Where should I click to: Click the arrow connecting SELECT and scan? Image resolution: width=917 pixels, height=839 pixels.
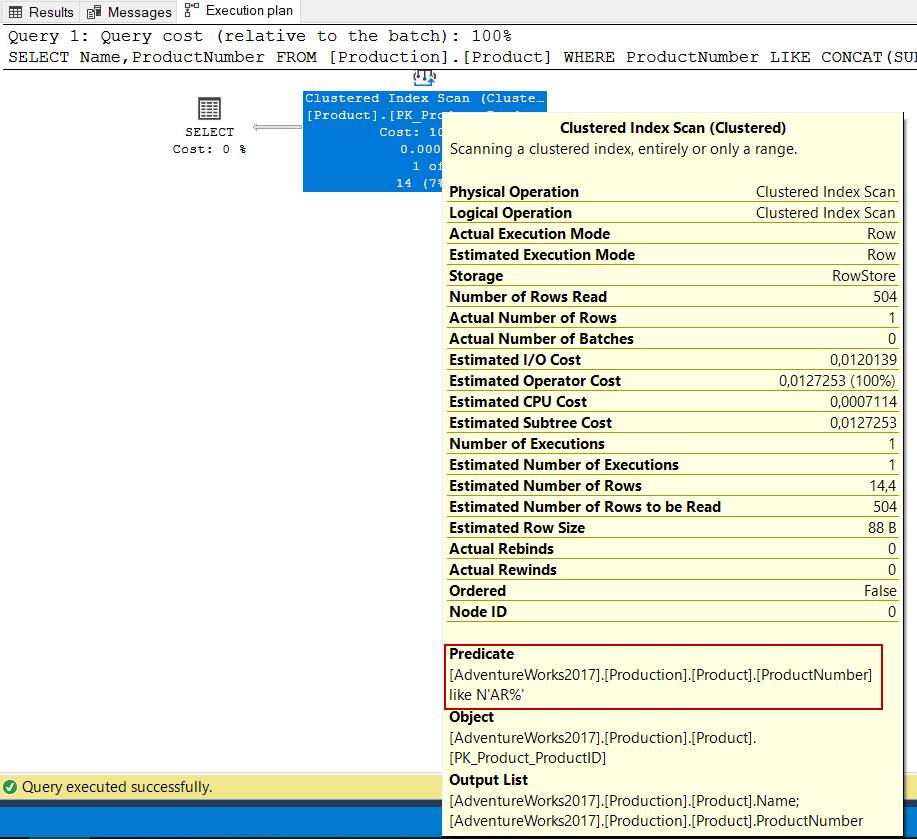click(277, 127)
